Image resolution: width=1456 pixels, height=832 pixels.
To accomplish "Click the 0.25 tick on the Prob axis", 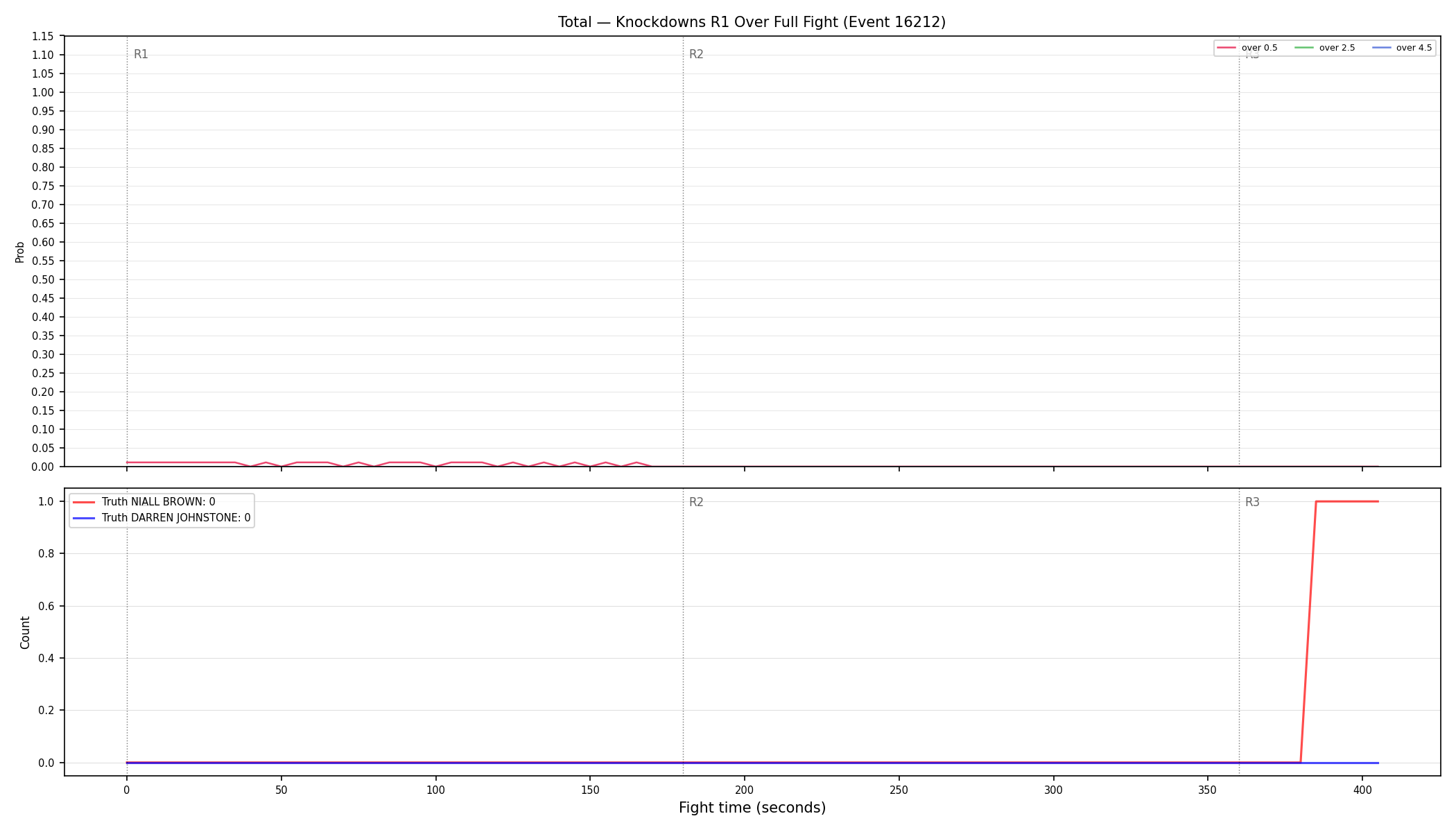I will [43, 373].
